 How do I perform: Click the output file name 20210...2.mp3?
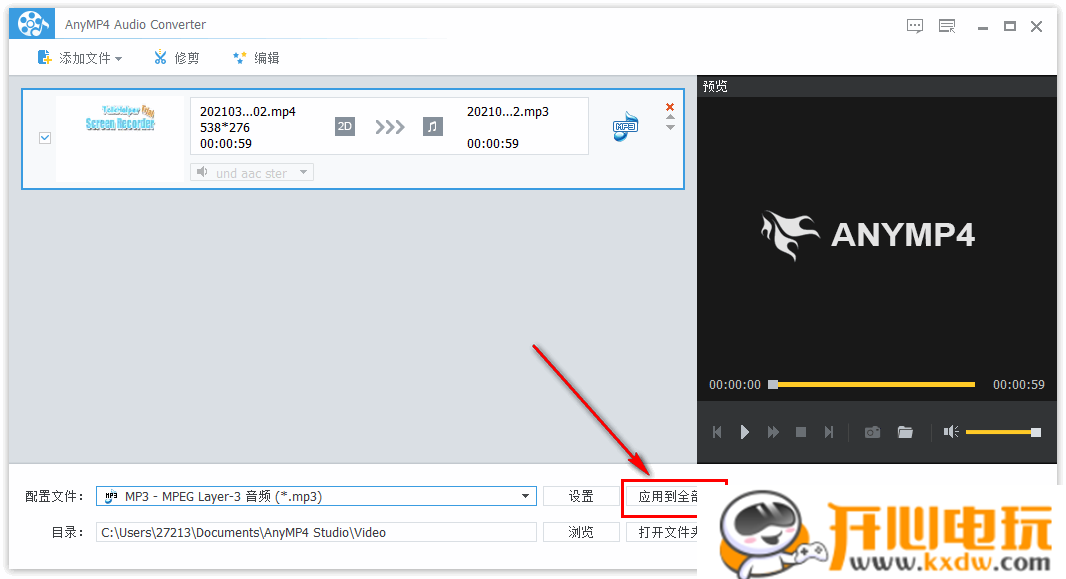[507, 111]
